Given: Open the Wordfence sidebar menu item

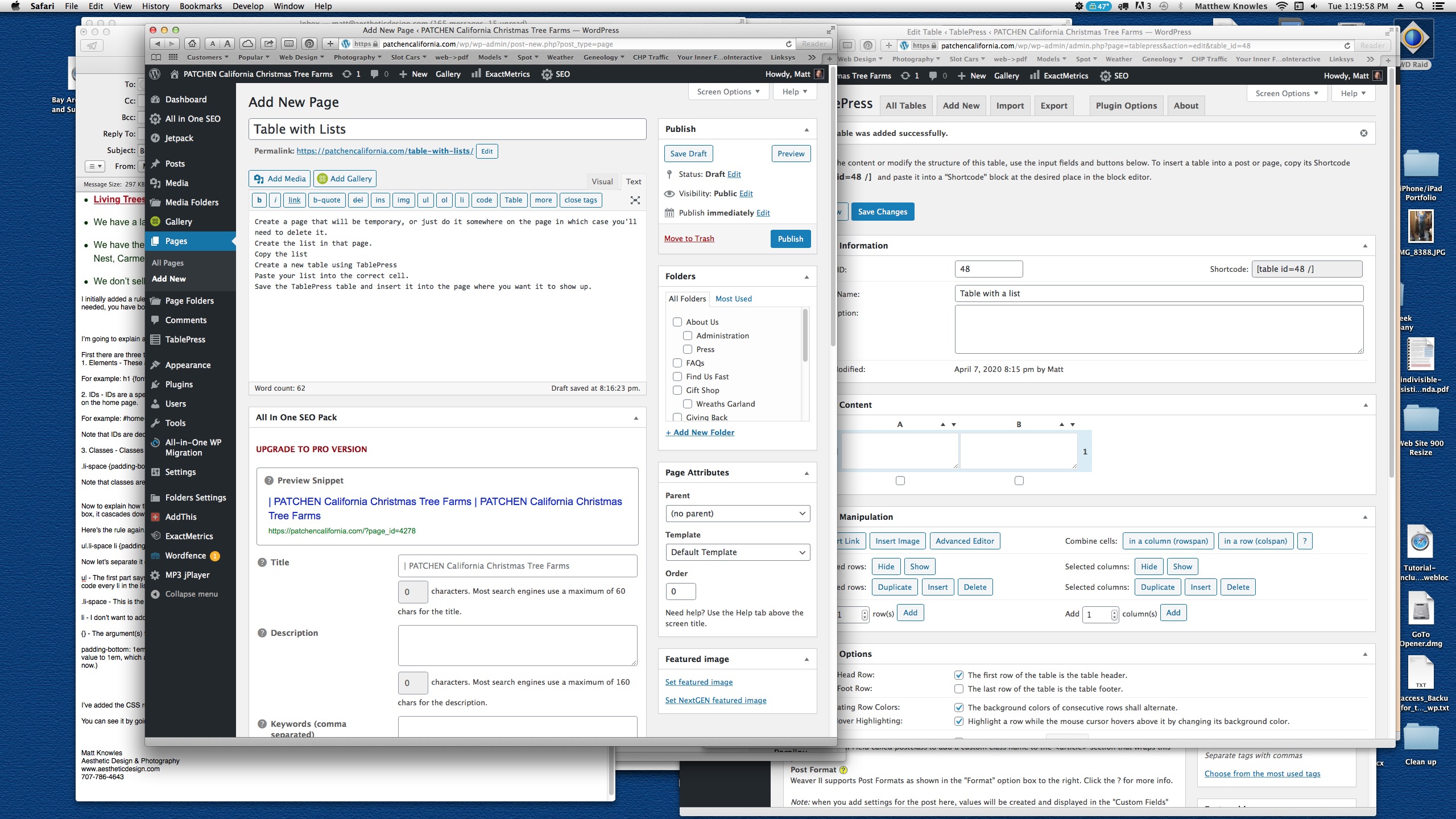Looking at the screenshot, I should [x=185, y=556].
